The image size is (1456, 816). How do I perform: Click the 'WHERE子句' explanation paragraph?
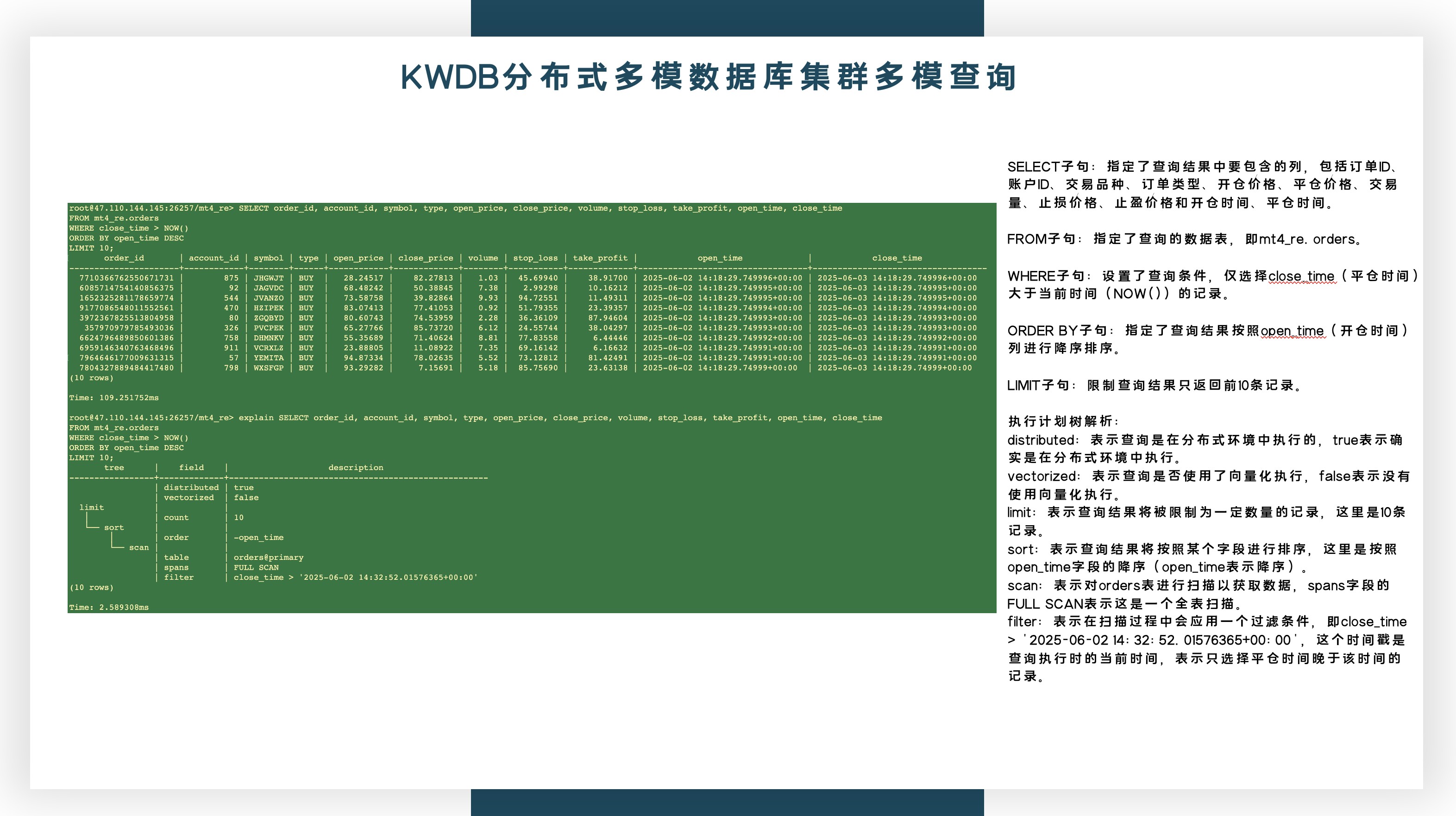point(1213,285)
